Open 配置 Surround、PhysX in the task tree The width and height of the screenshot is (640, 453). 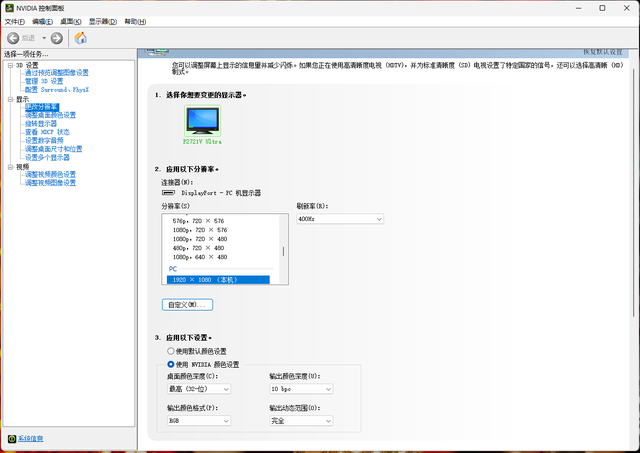tap(57, 90)
